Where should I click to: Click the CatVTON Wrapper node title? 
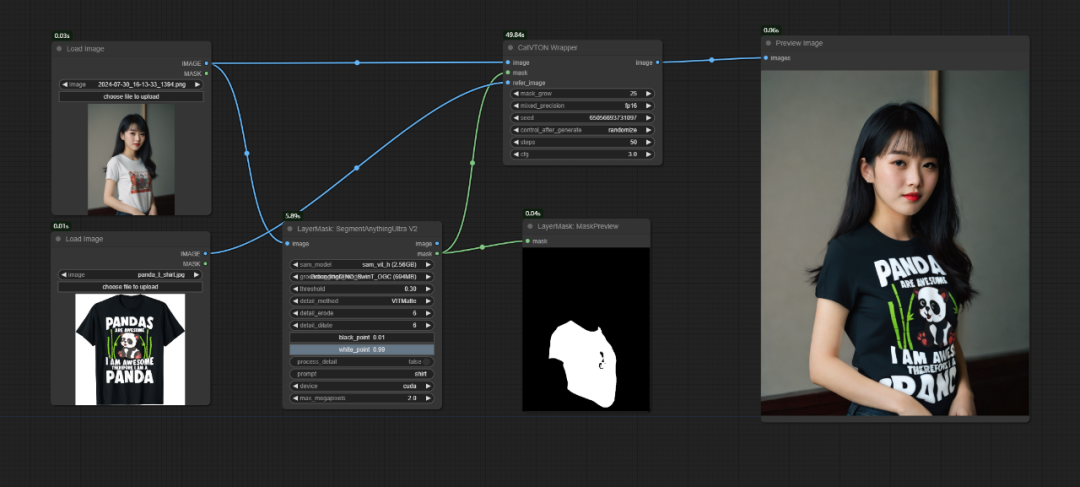(x=548, y=48)
